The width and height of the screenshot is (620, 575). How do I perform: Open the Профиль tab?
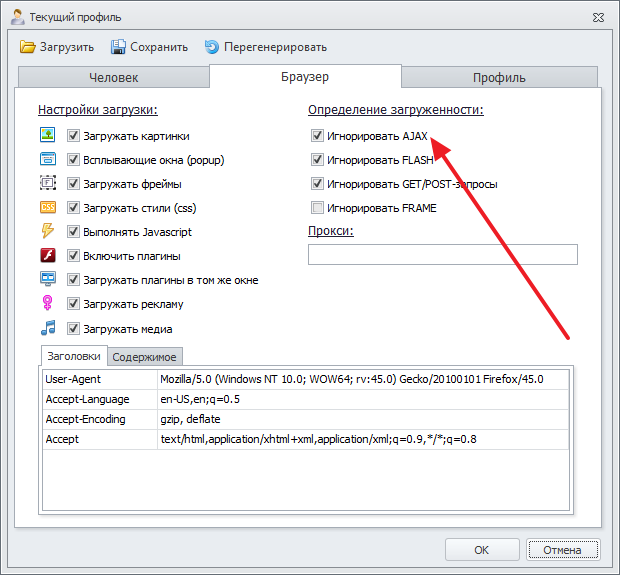499,77
